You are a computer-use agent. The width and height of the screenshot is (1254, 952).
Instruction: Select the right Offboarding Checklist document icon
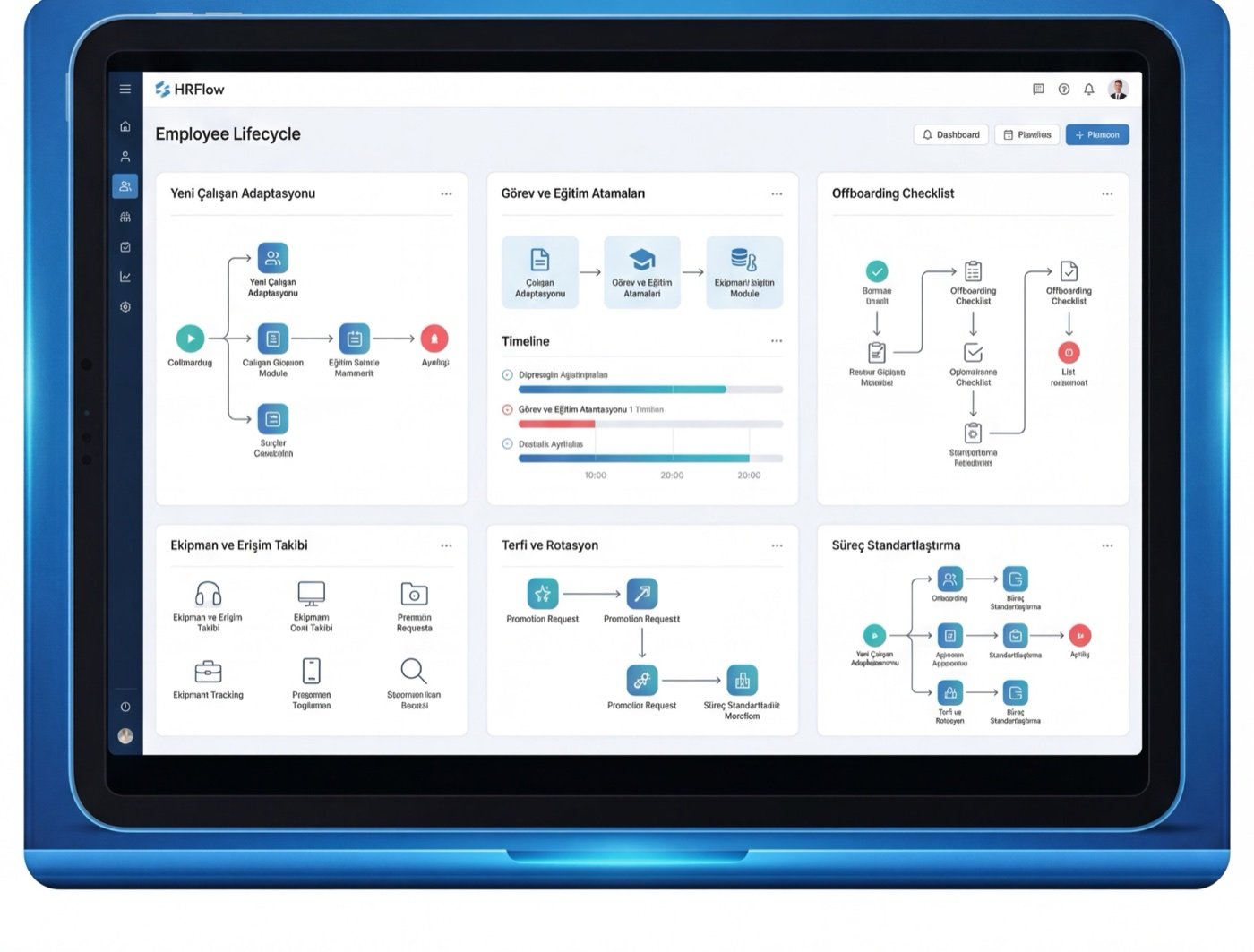(1069, 271)
